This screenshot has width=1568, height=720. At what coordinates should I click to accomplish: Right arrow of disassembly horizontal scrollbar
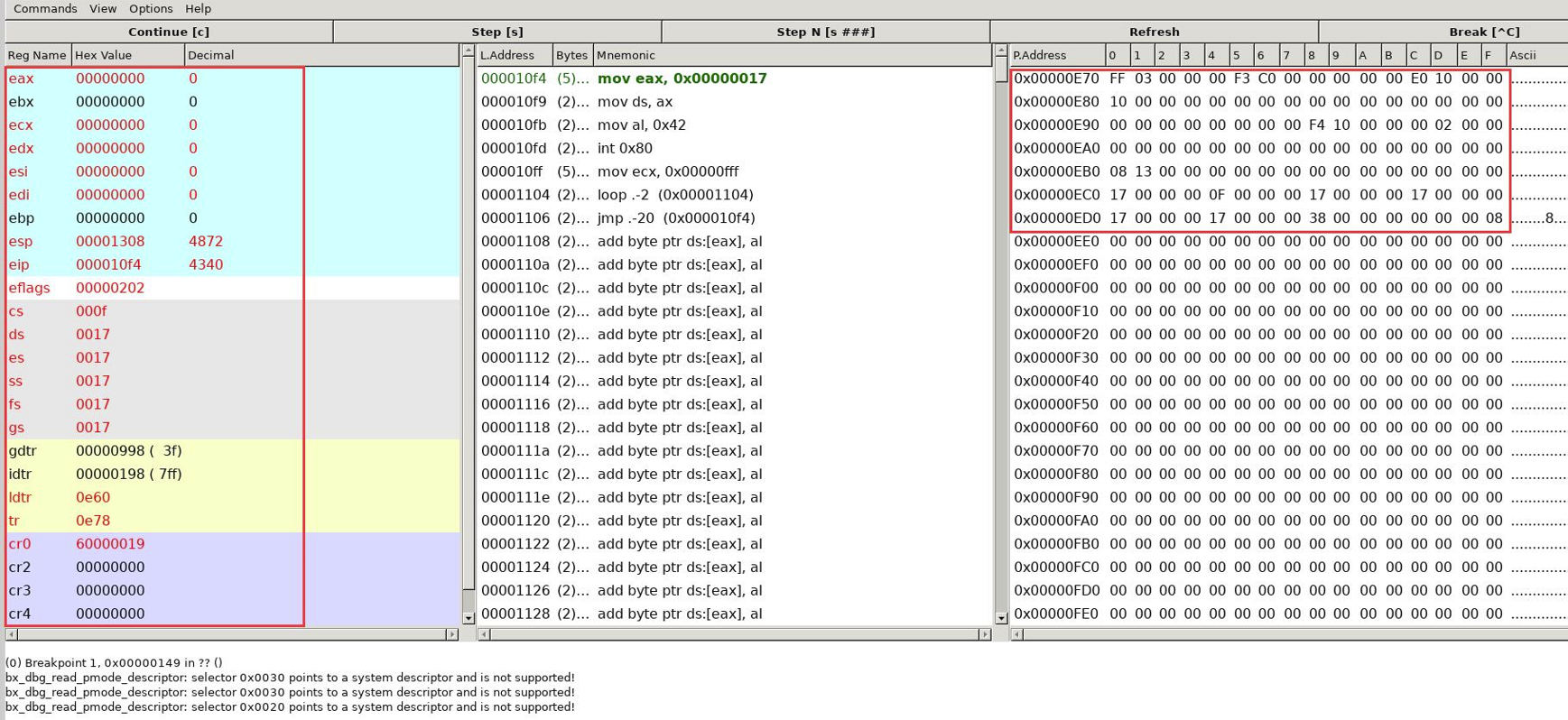(x=985, y=634)
